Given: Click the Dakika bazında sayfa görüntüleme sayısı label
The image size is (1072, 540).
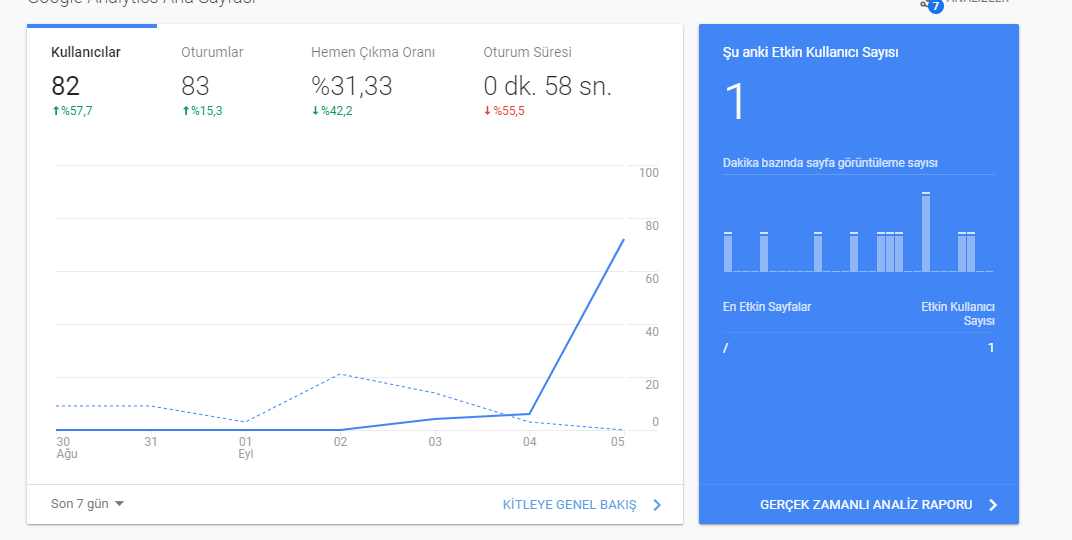Looking at the screenshot, I should click(x=830, y=163).
